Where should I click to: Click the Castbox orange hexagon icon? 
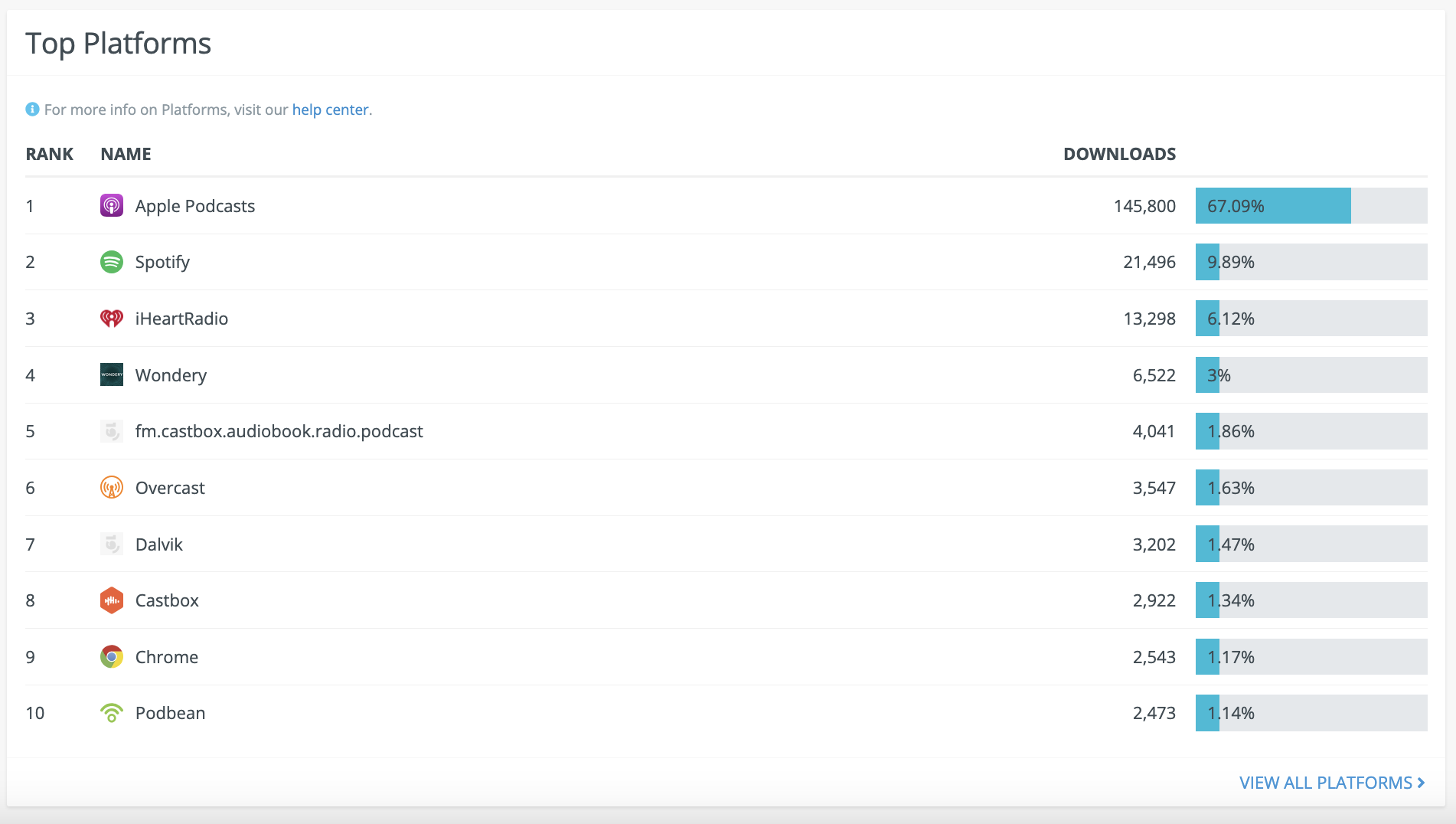[x=112, y=600]
